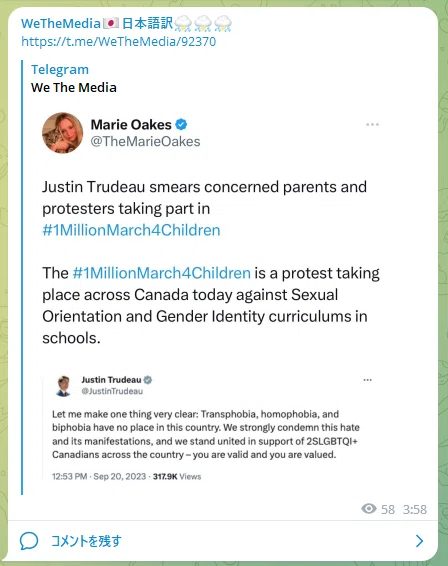Open #1MillionMarch4Children hashtag after 'The'
This screenshot has height=566, width=448.
[x=161, y=273]
